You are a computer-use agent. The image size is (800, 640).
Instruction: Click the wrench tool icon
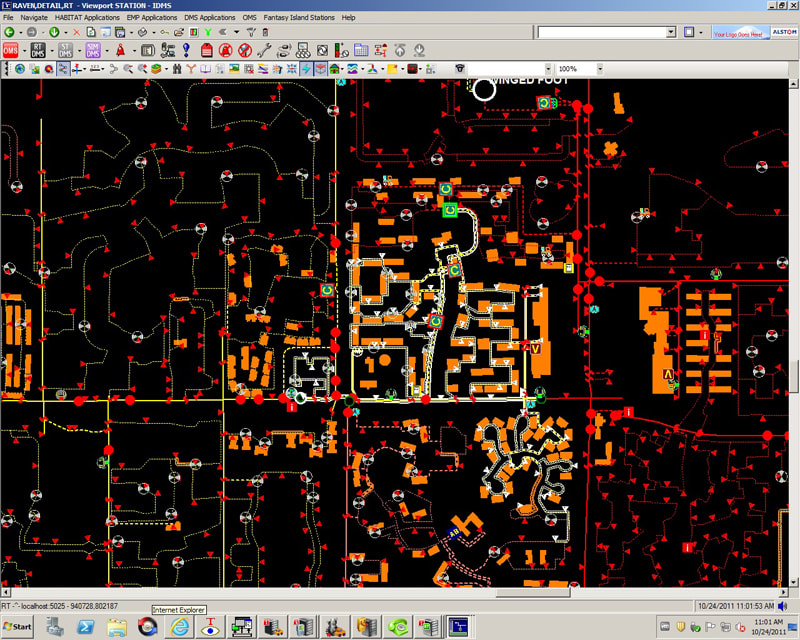(x=264, y=50)
